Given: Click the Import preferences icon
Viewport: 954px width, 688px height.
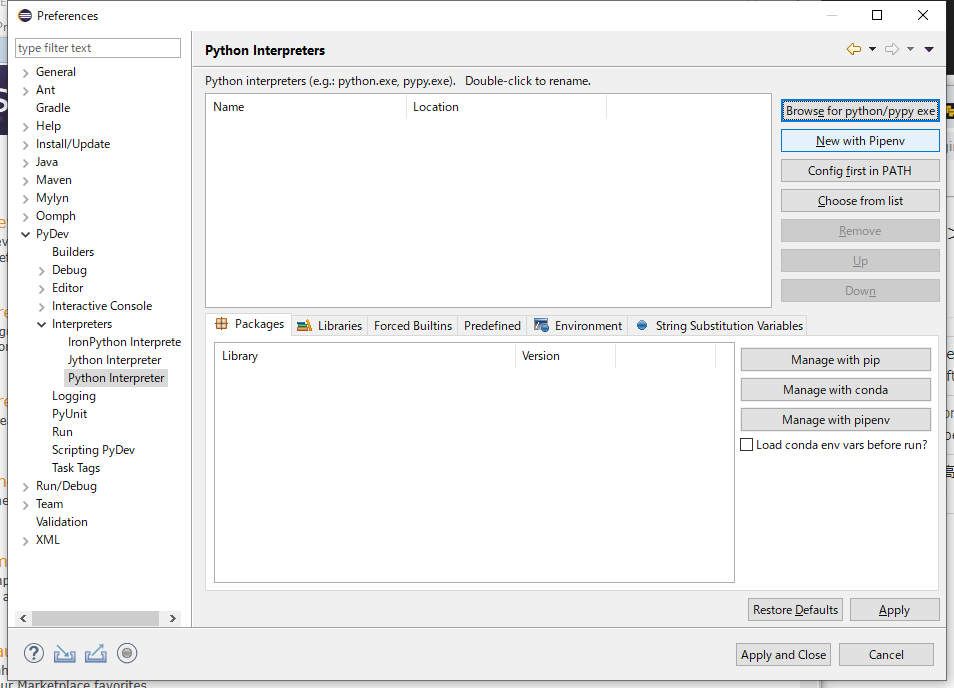Looking at the screenshot, I should [65, 654].
